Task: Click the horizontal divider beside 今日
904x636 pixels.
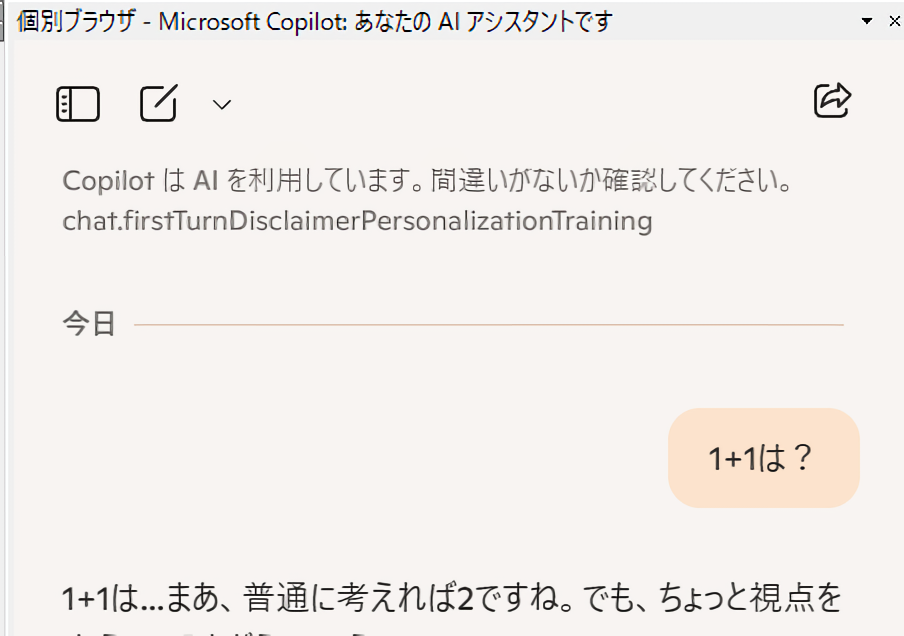Action: tap(488, 325)
